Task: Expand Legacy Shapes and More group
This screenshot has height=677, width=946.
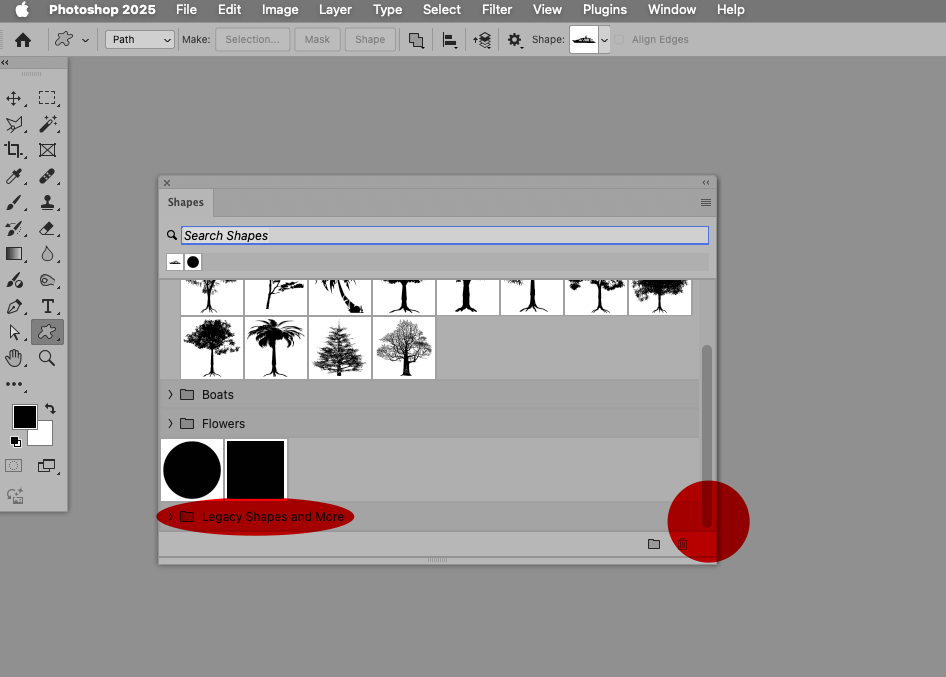Action: click(x=169, y=517)
